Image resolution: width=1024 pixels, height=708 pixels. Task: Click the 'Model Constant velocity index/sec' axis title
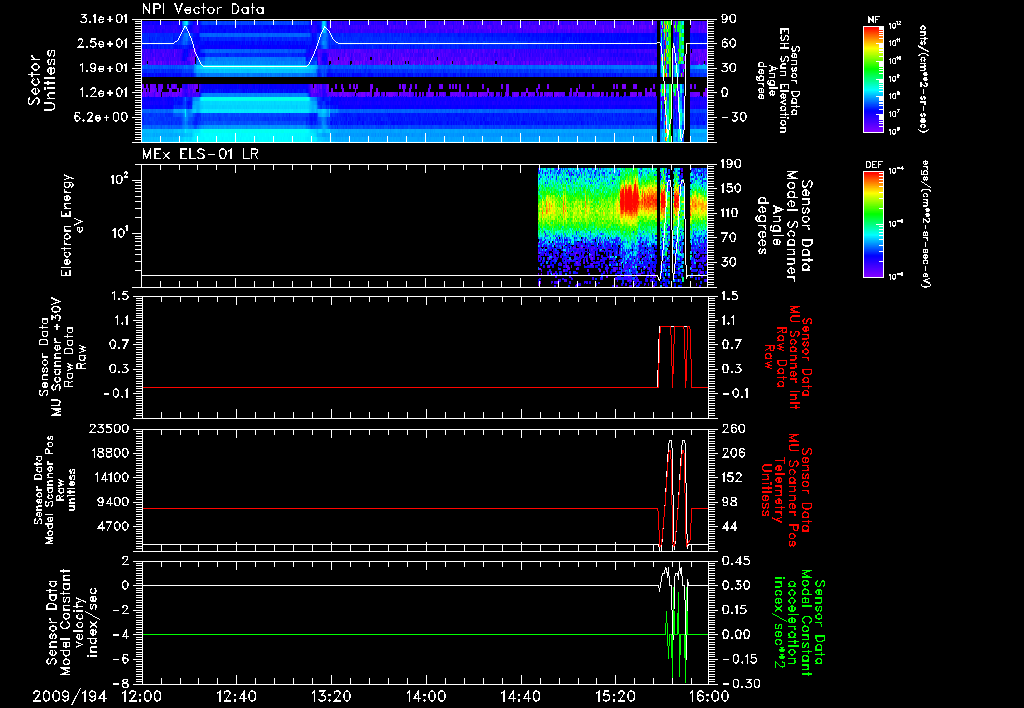pyautogui.click(x=72, y=622)
